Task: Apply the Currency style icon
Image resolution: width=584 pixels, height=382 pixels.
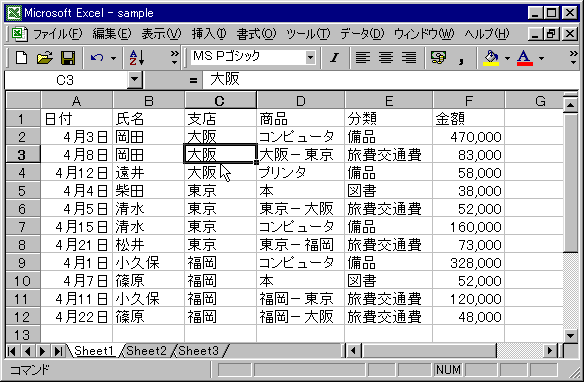Action: point(438,58)
